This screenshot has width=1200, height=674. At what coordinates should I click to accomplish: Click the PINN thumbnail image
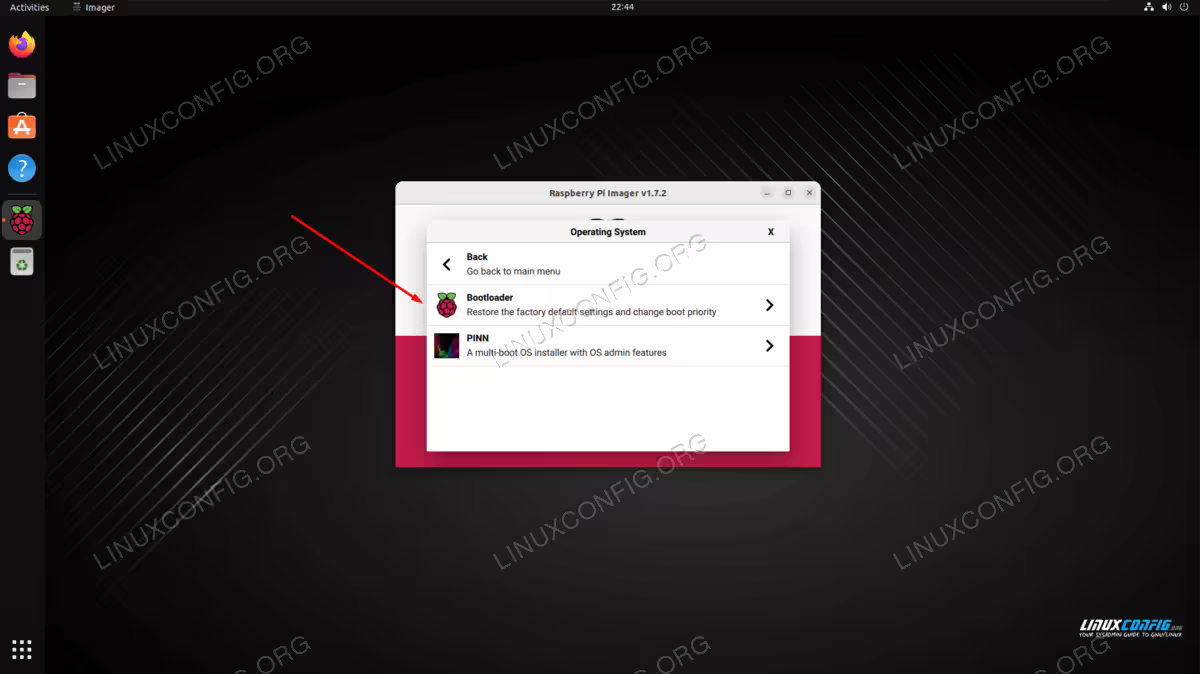pos(447,346)
